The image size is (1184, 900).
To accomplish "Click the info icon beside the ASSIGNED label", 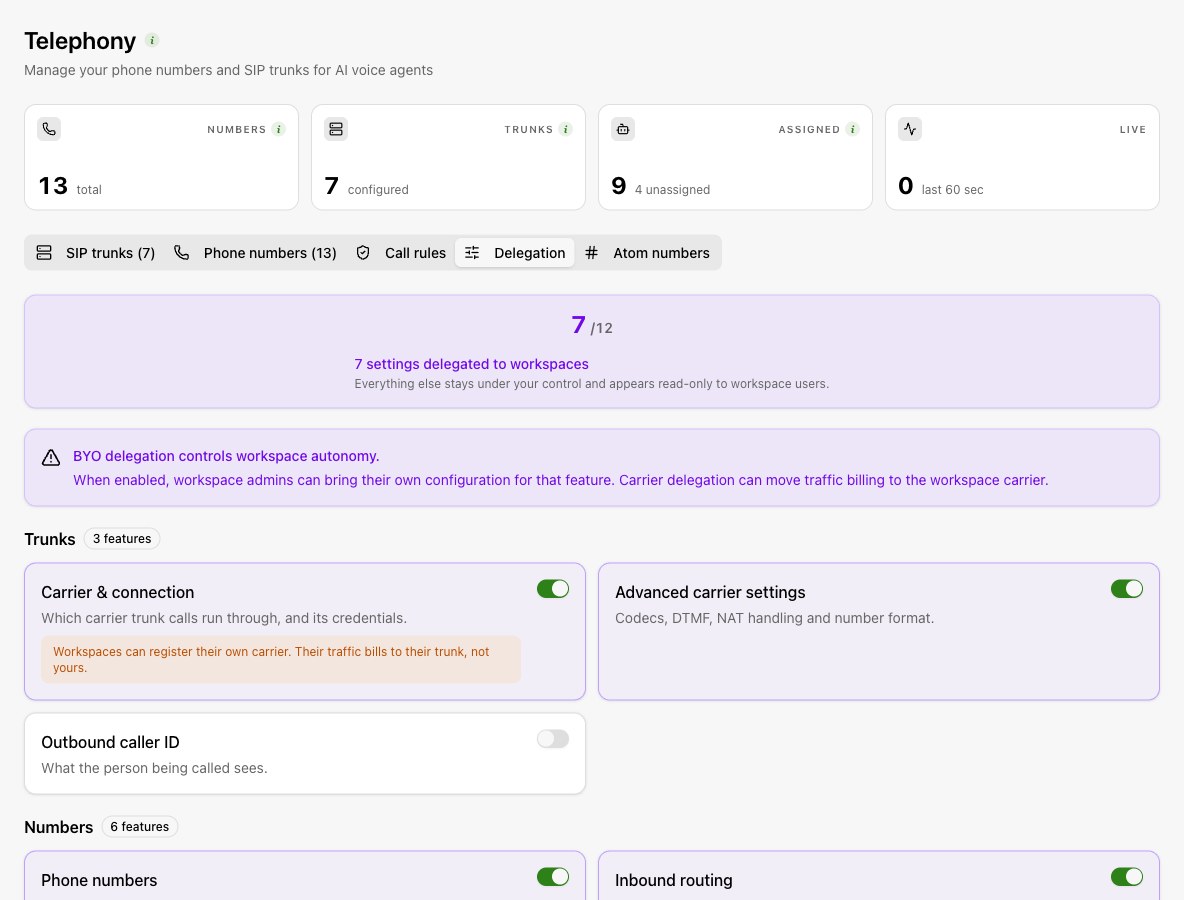I will point(853,129).
